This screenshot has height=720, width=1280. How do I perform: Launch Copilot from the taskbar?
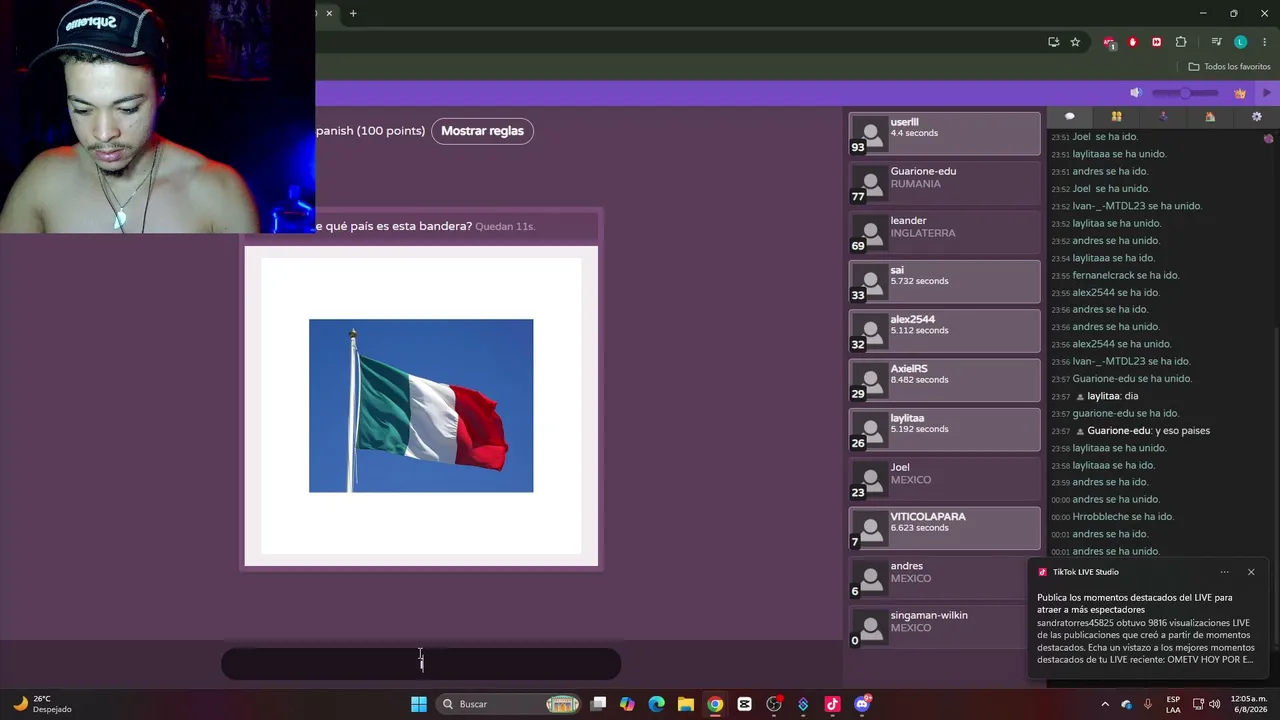coord(627,704)
